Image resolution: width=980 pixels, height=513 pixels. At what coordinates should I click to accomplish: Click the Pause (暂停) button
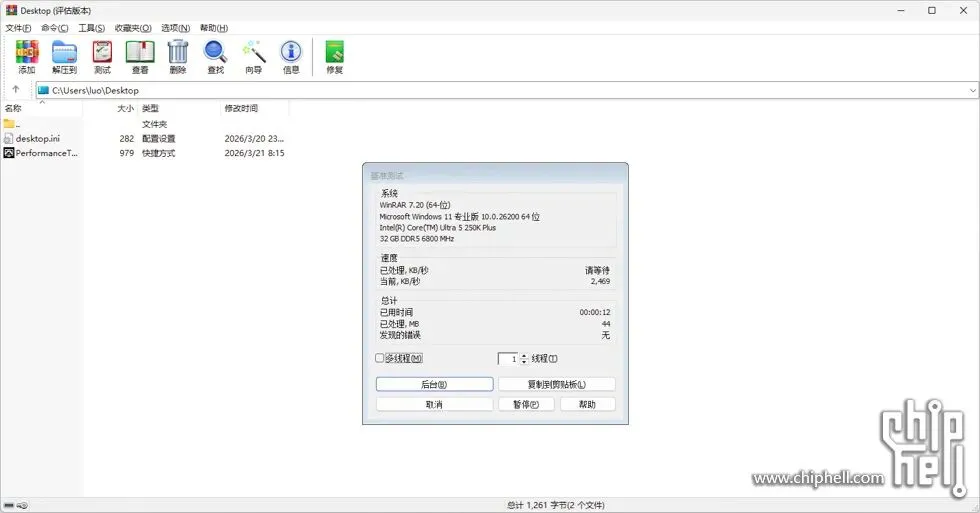pyautogui.click(x=526, y=404)
